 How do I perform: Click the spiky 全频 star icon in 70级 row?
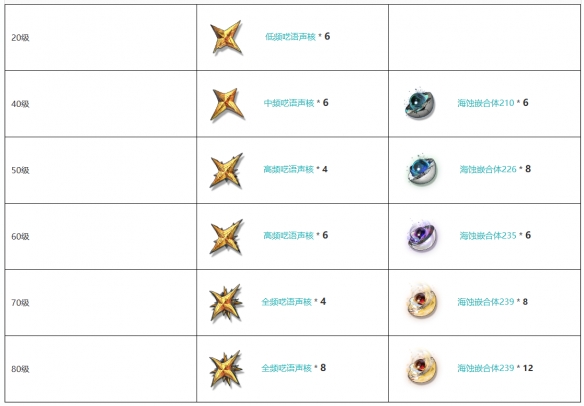[x=226, y=303]
